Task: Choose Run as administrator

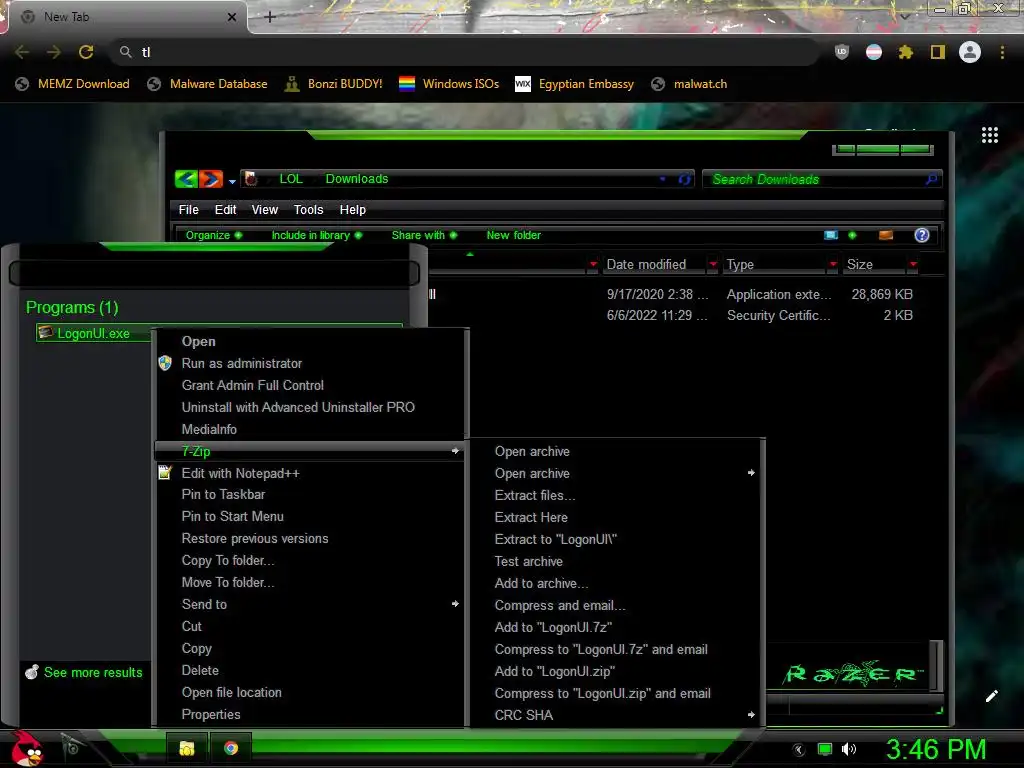Action: [310, 363]
